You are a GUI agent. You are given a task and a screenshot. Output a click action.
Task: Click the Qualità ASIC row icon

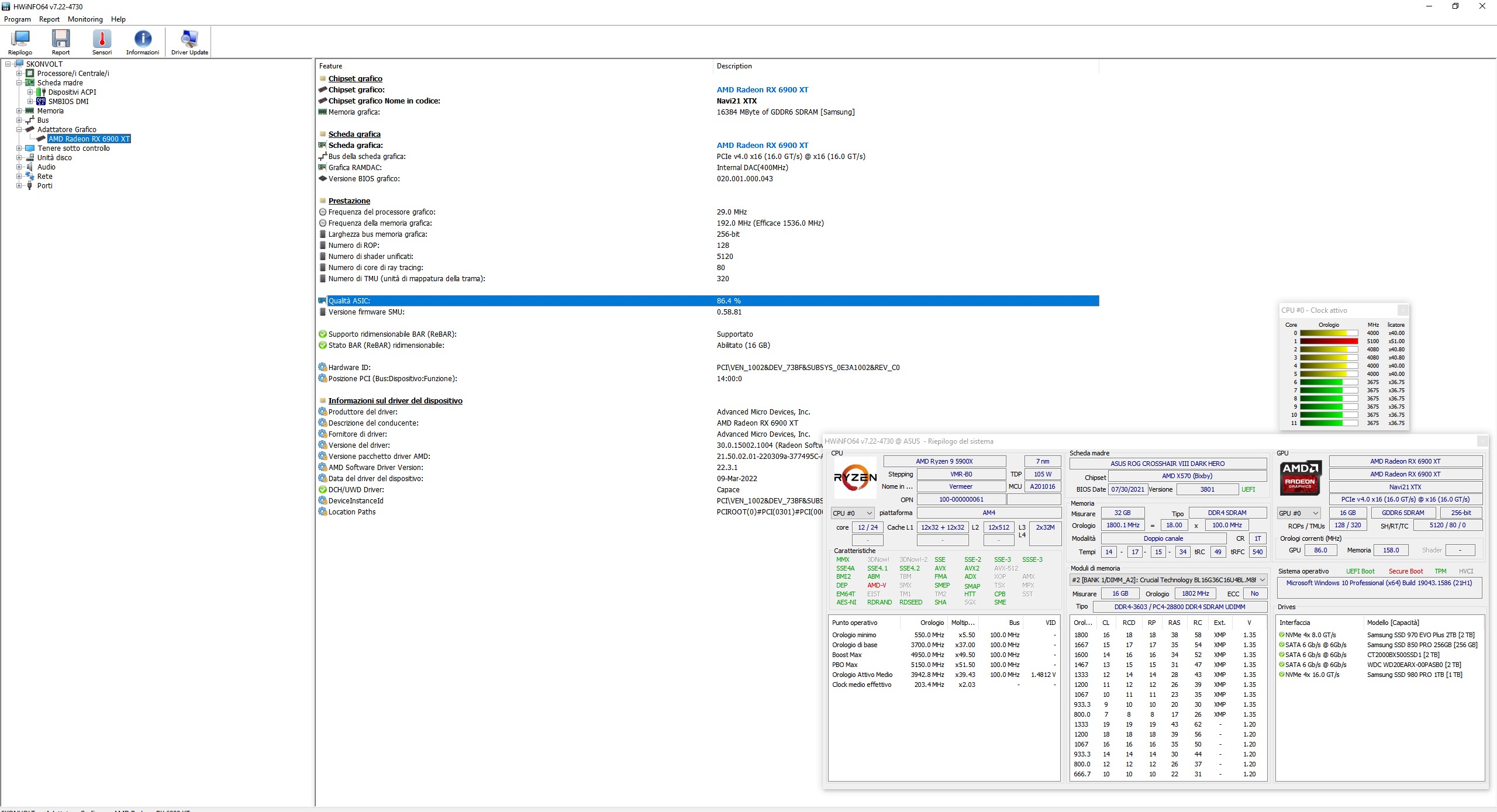(x=322, y=300)
